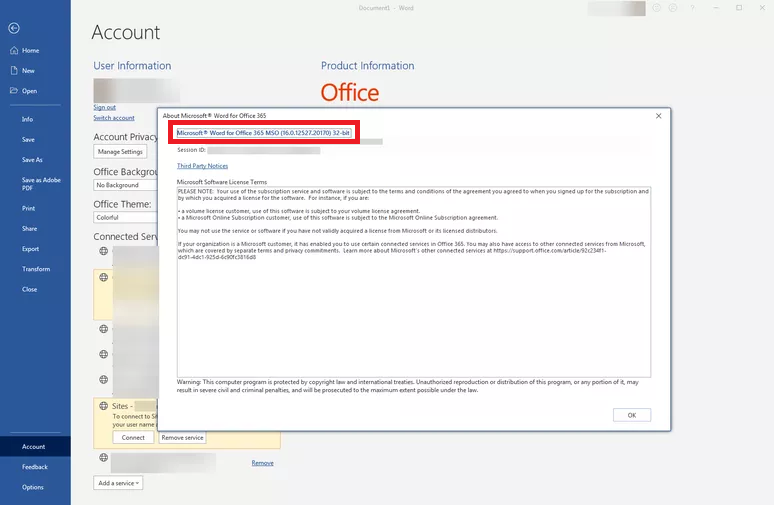Click the back arrow icon in sidebar
Image resolution: width=774 pixels, height=505 pixels.
tap(14, 28)
